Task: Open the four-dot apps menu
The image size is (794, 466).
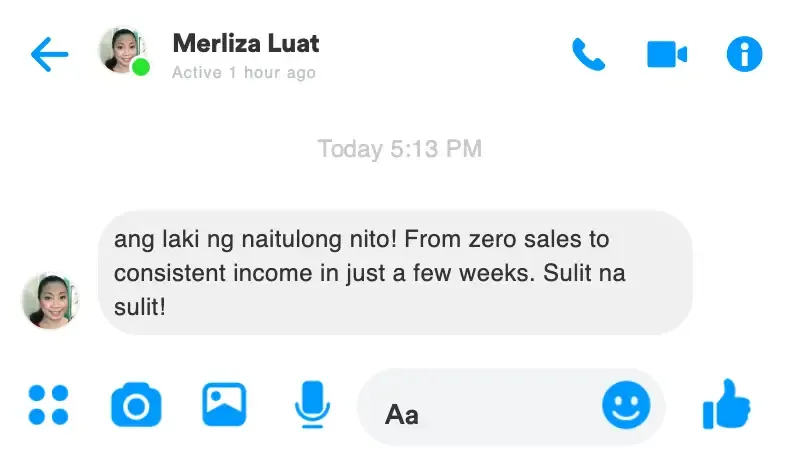Action: click(48, 404)
